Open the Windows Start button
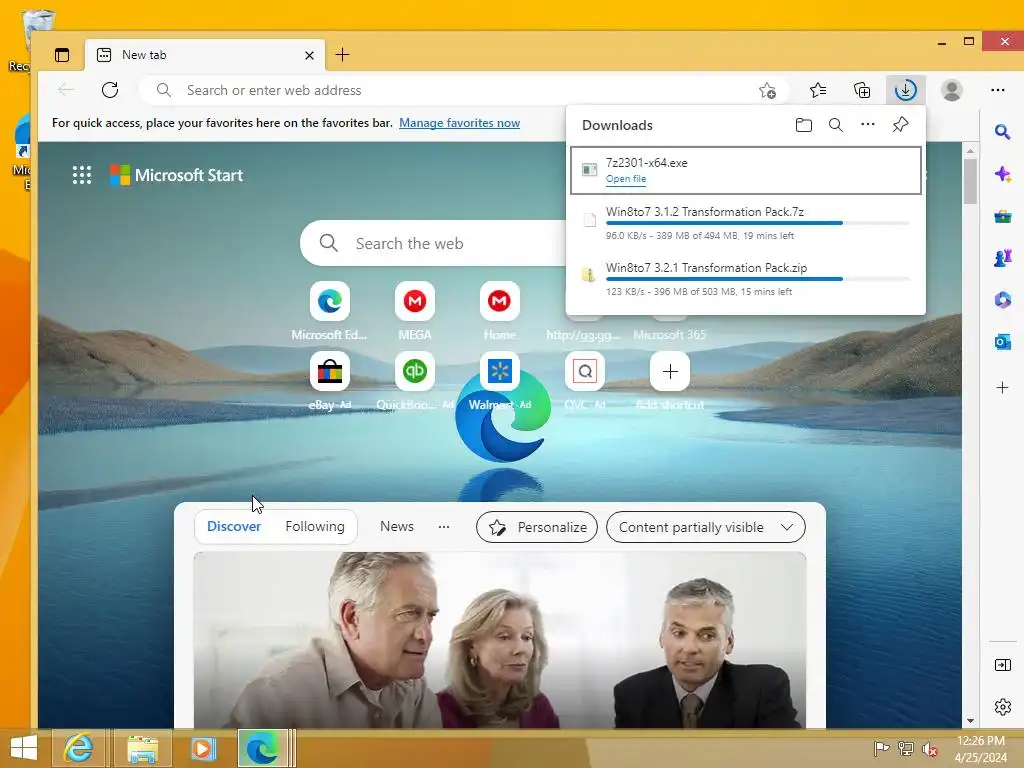Screen dimensions: 1024x768 [x=24, y=748]
